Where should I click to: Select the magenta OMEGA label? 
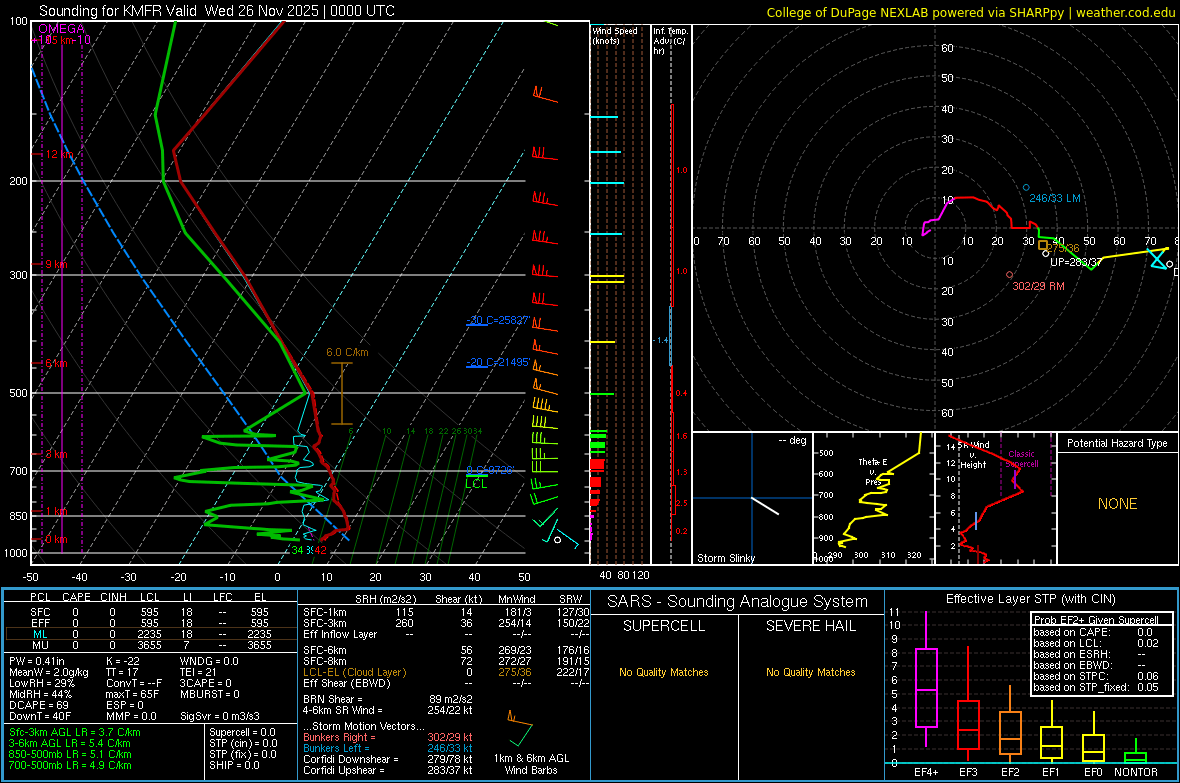click(61, 29)
